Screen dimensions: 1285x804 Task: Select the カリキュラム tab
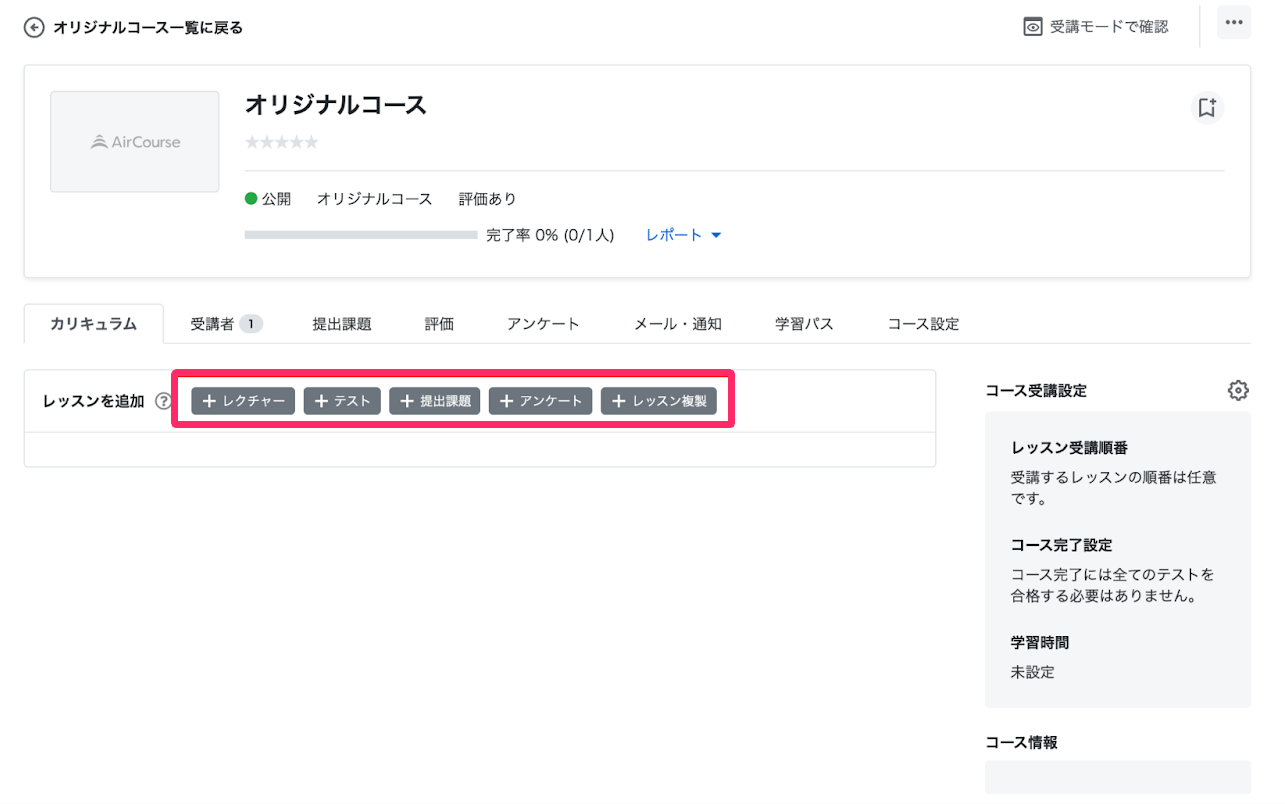[x=94, y=324]
